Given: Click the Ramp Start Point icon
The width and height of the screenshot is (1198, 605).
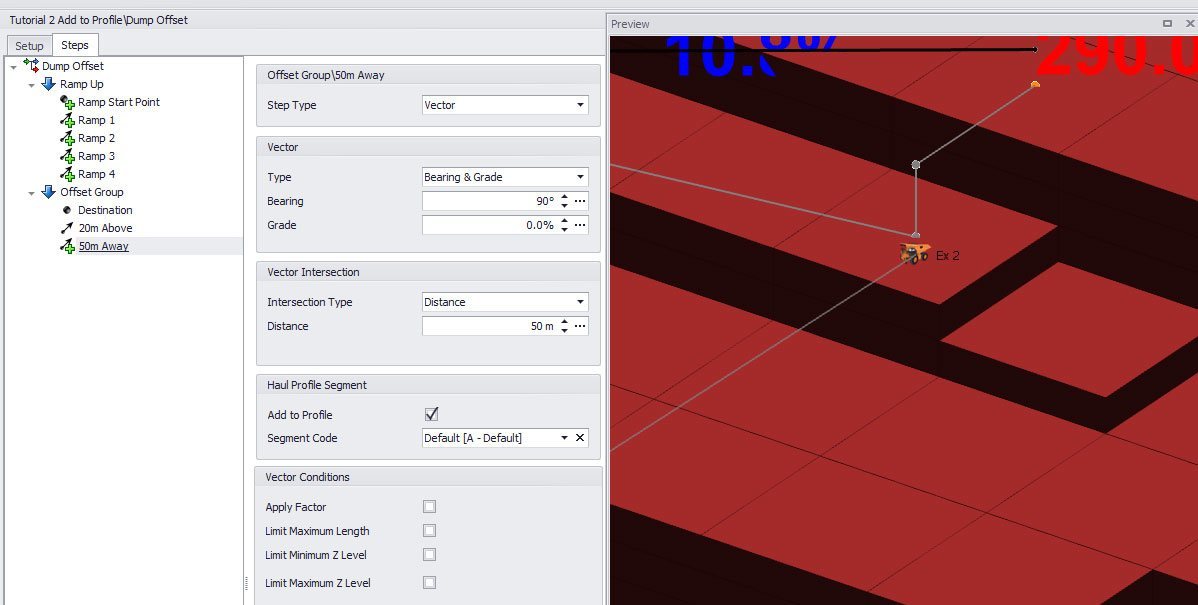Looking at the screenshot, I should click(67, 102).
